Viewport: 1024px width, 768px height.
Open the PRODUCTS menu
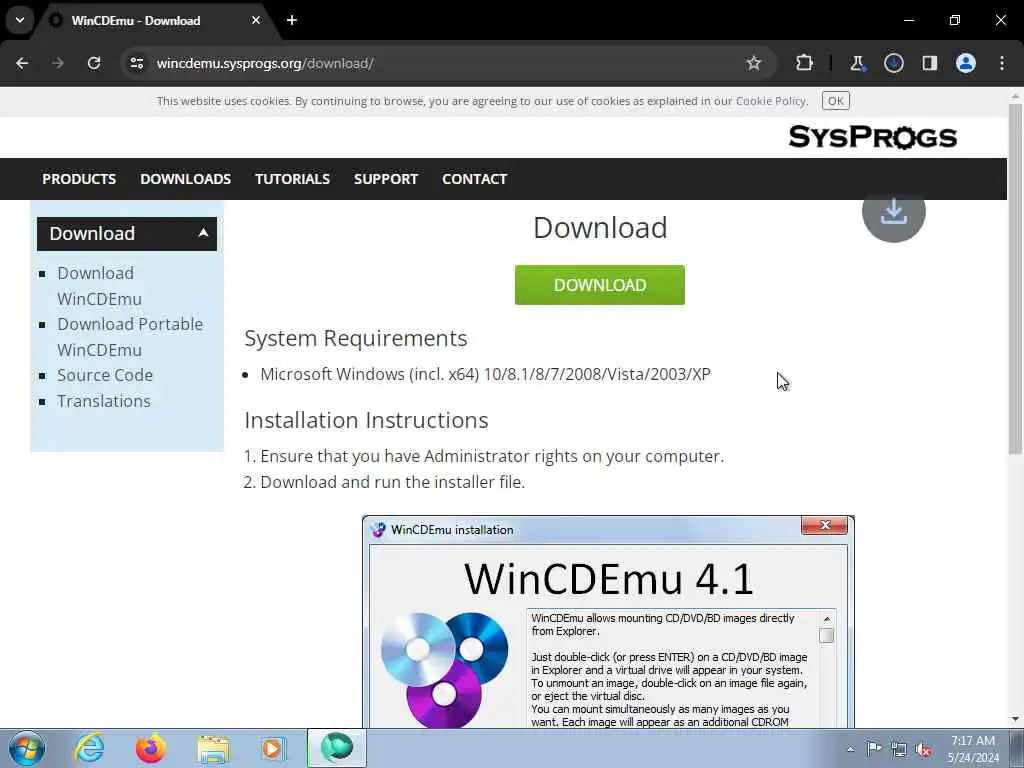tap(79, 179)
